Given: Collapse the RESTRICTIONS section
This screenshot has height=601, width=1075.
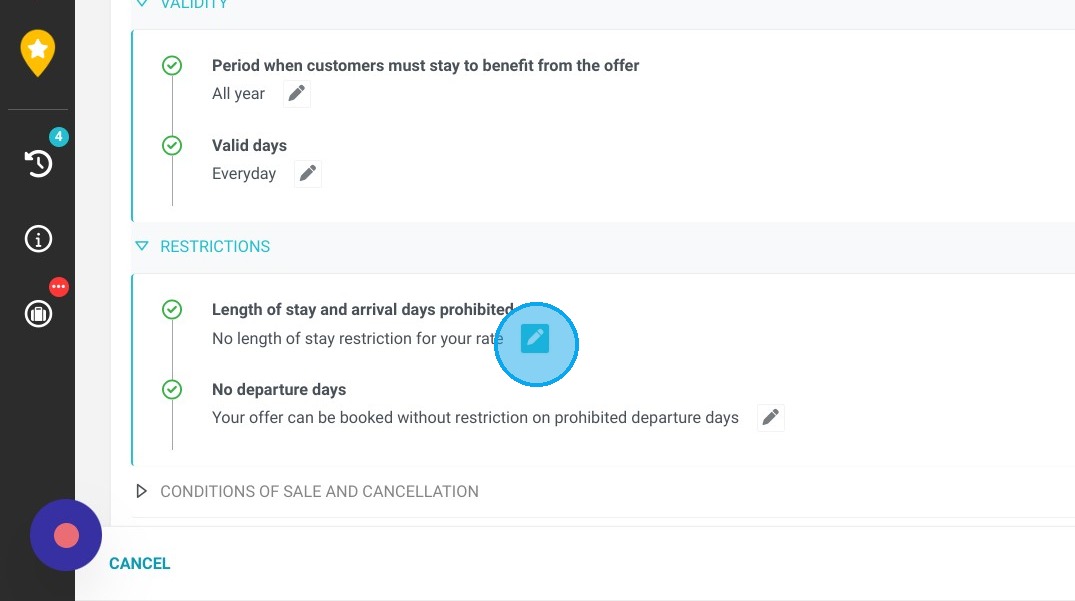Looking at the screenshot, I should click(142, 246).
